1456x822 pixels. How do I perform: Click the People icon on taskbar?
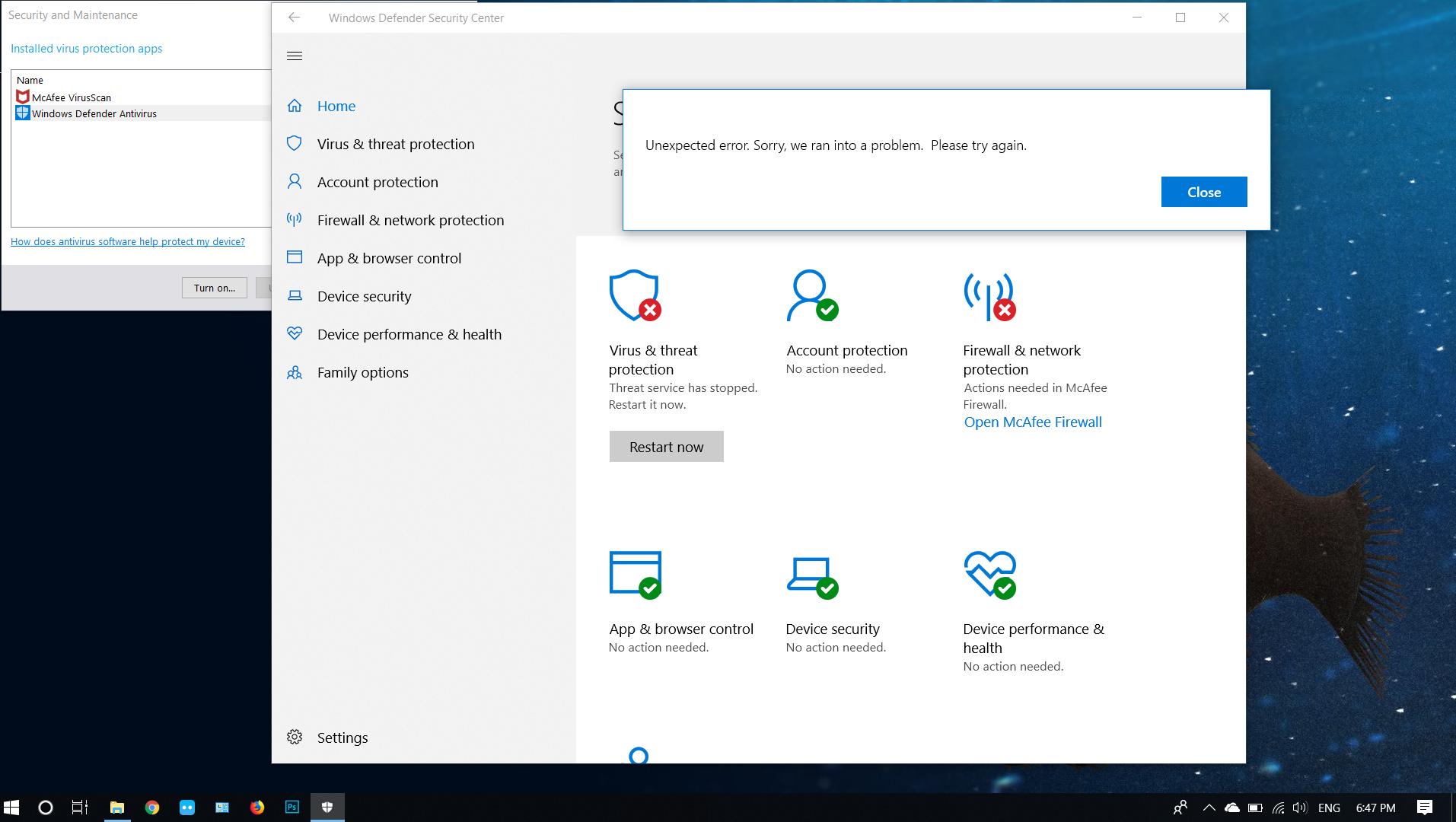pos(1180,808)
